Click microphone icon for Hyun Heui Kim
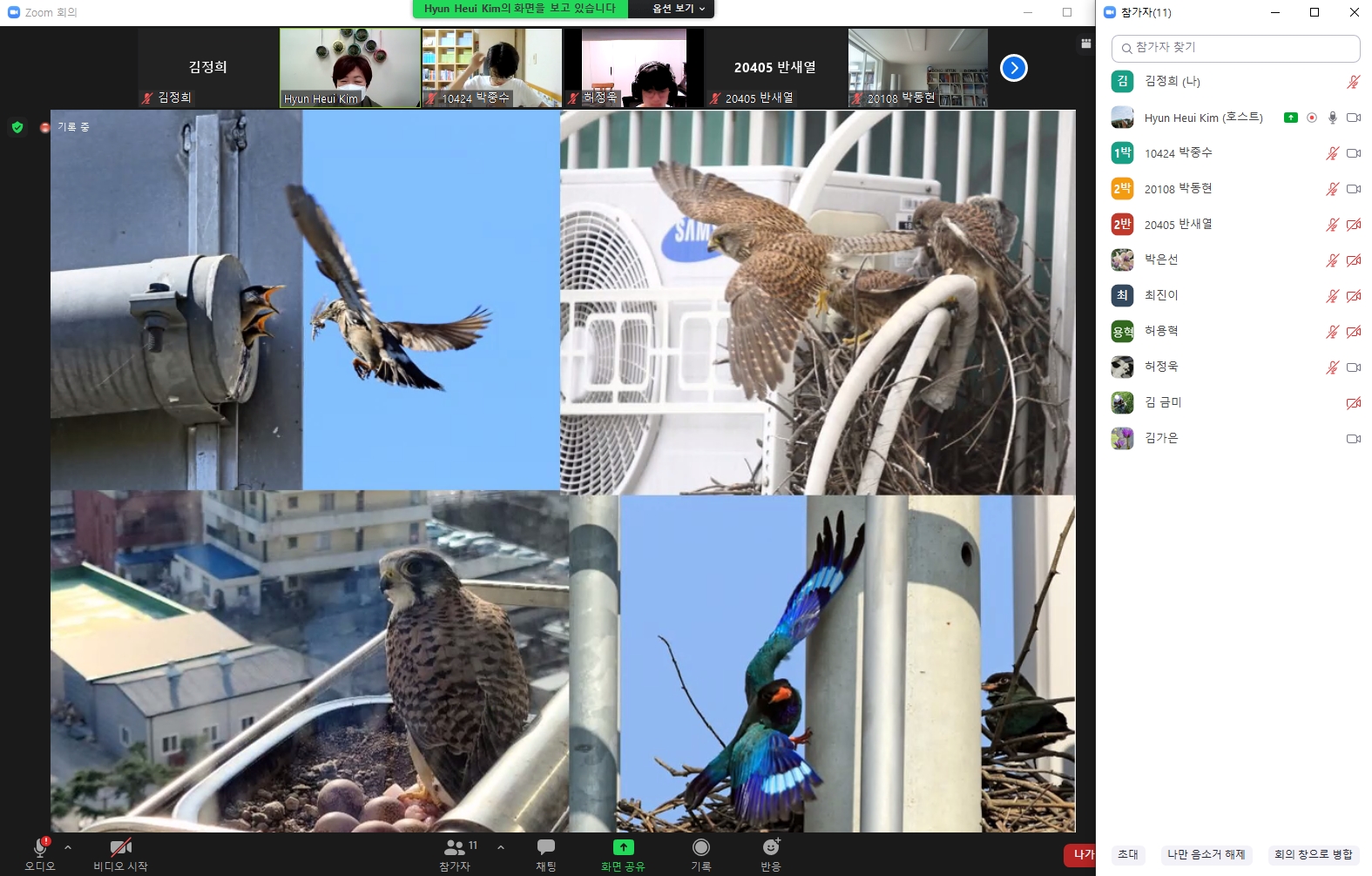This screenshot has width=1372, height=876. pyautogui.click(x=1333, y=118)
